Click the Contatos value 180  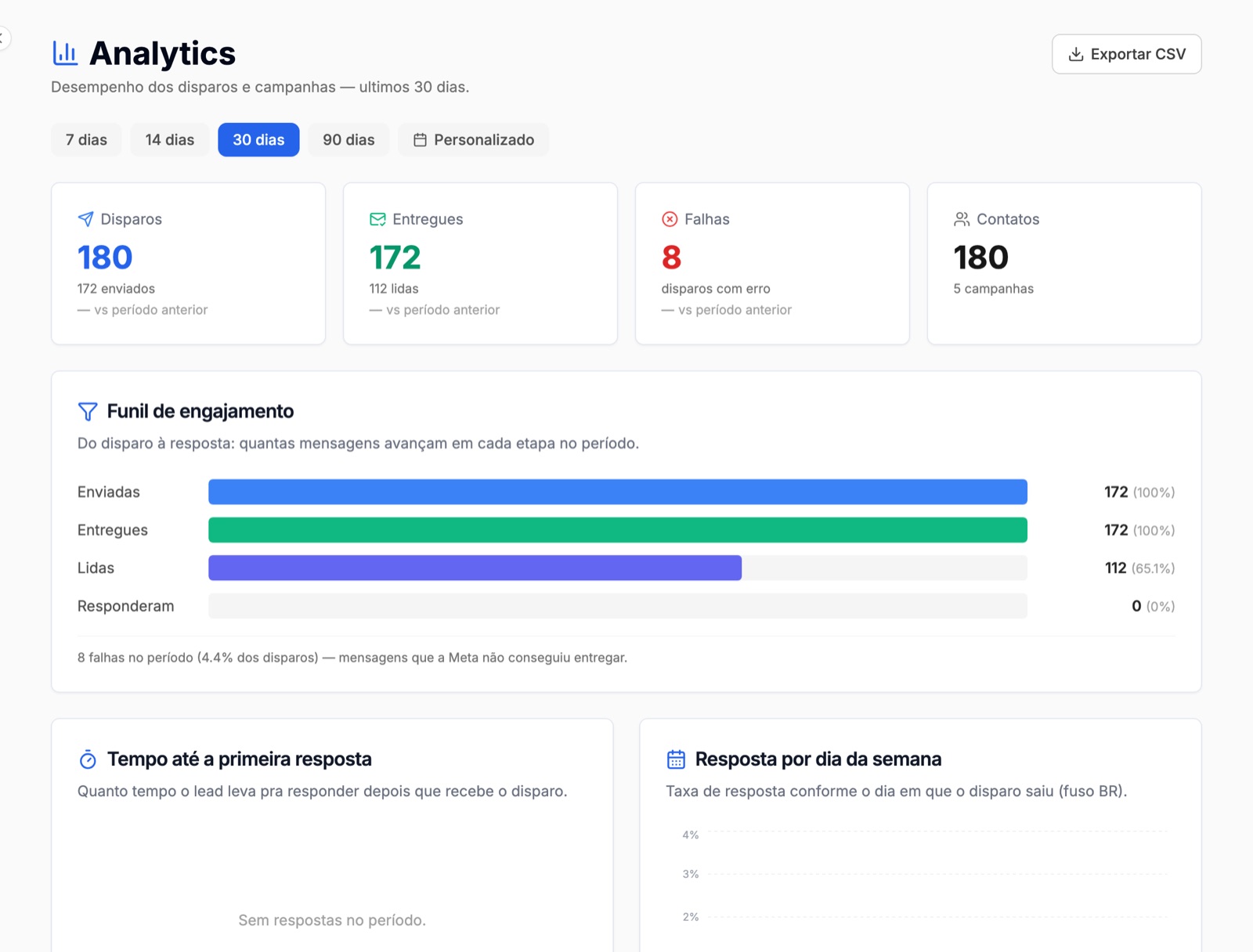pos(980,258)
